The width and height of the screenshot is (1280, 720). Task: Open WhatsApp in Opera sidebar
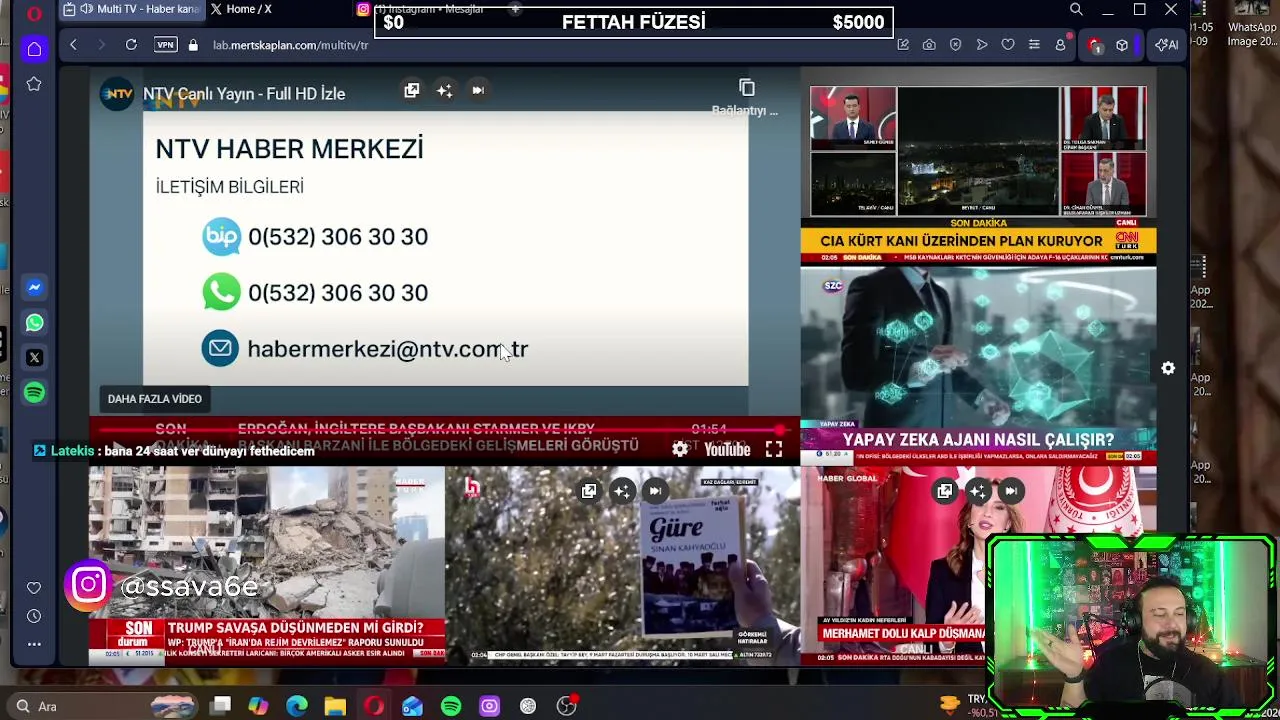click(x=34, y=323)
